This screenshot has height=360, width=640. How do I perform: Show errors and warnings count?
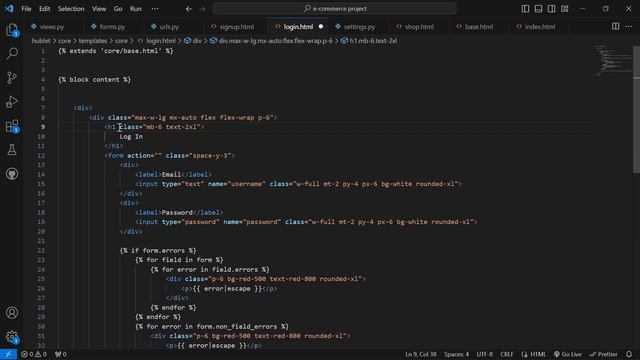(x=34, y=354)
